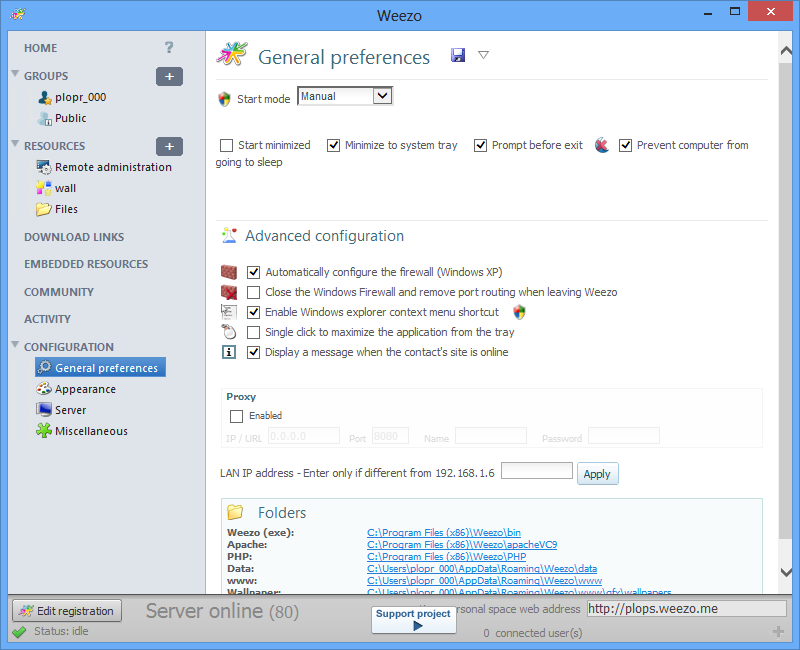Open the Weezo\bin folder link

[444, 533]
